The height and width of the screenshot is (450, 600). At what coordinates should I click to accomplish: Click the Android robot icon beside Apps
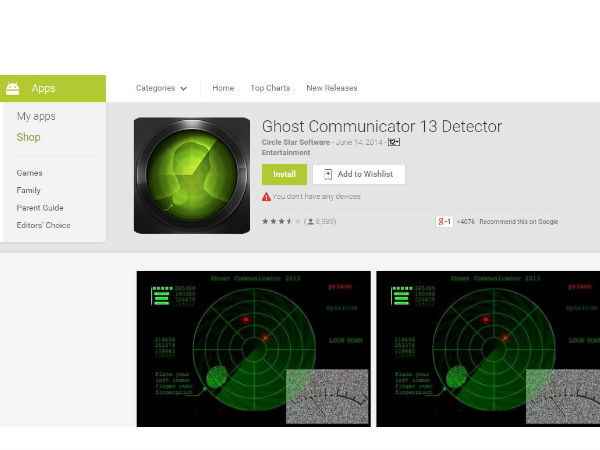point(13,88)
